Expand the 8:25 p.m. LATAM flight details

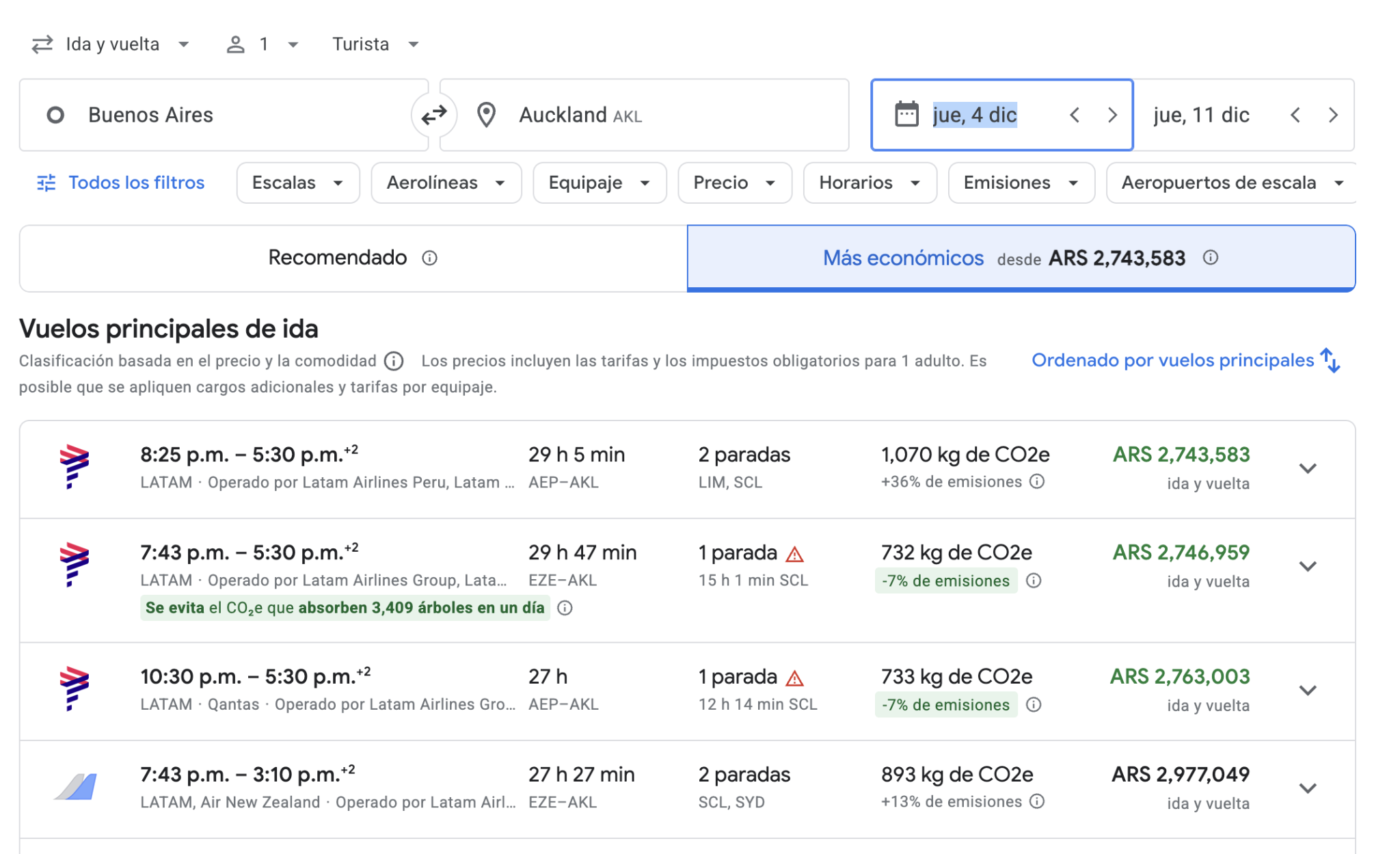tap(1307, 469)
